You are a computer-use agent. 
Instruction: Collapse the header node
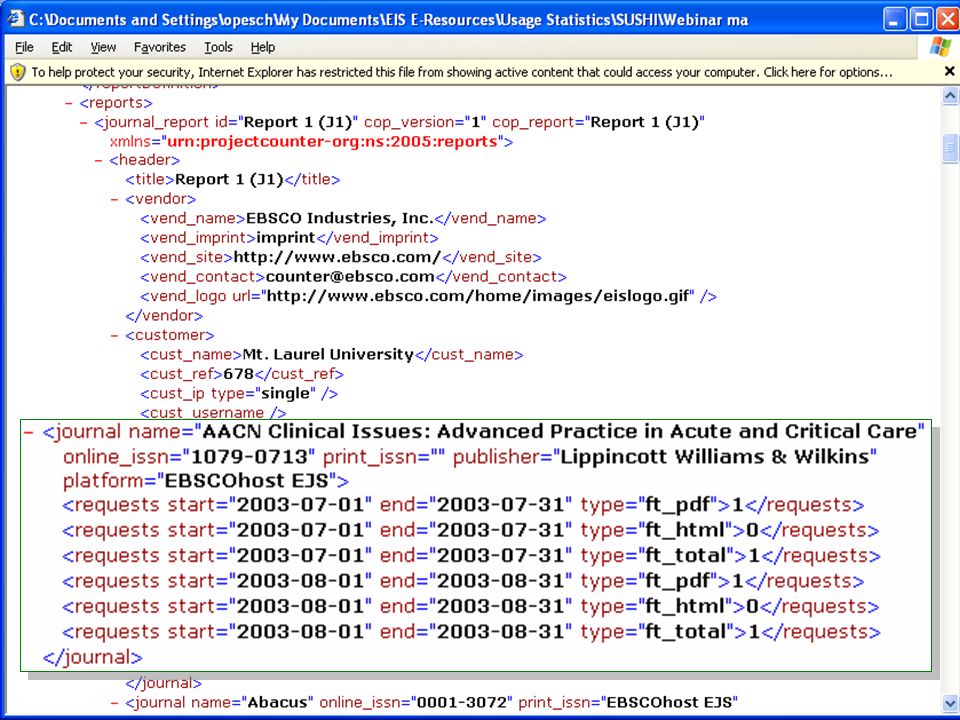click(x=99, y=160)
